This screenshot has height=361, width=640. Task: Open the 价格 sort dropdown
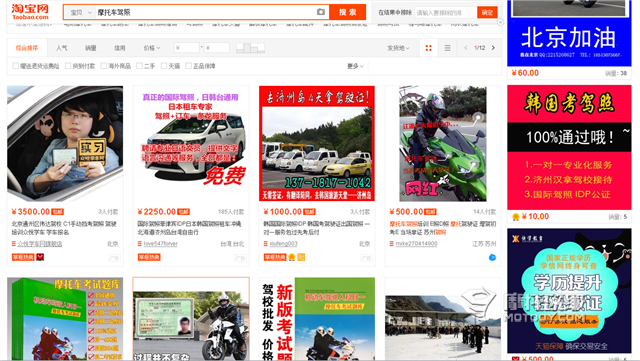point(151,48)
